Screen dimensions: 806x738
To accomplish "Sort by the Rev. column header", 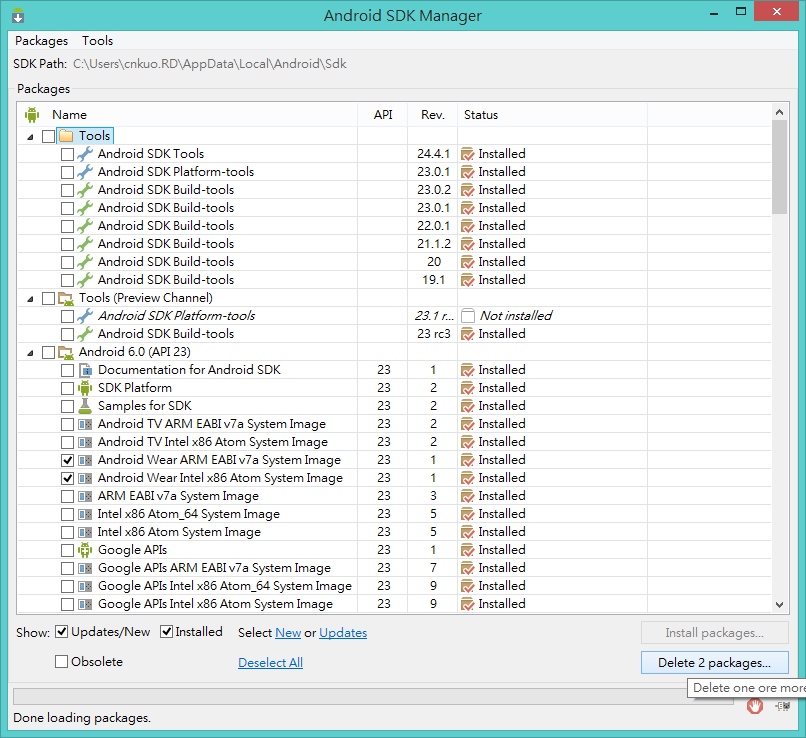I will pyautogui.click(x=433, y=115).
